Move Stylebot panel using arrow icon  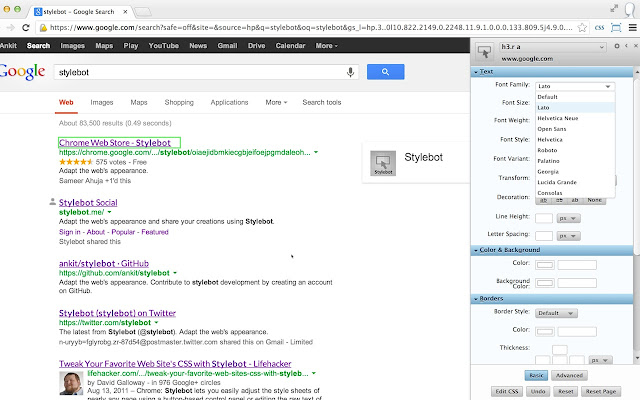[x=626, y=46]
